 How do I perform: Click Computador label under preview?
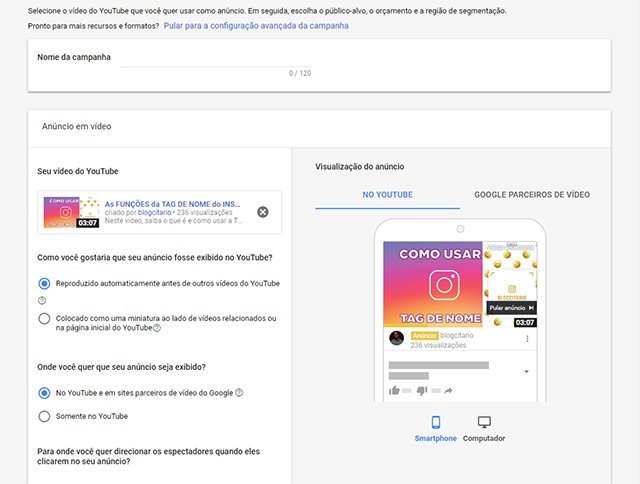click(484, 438)
